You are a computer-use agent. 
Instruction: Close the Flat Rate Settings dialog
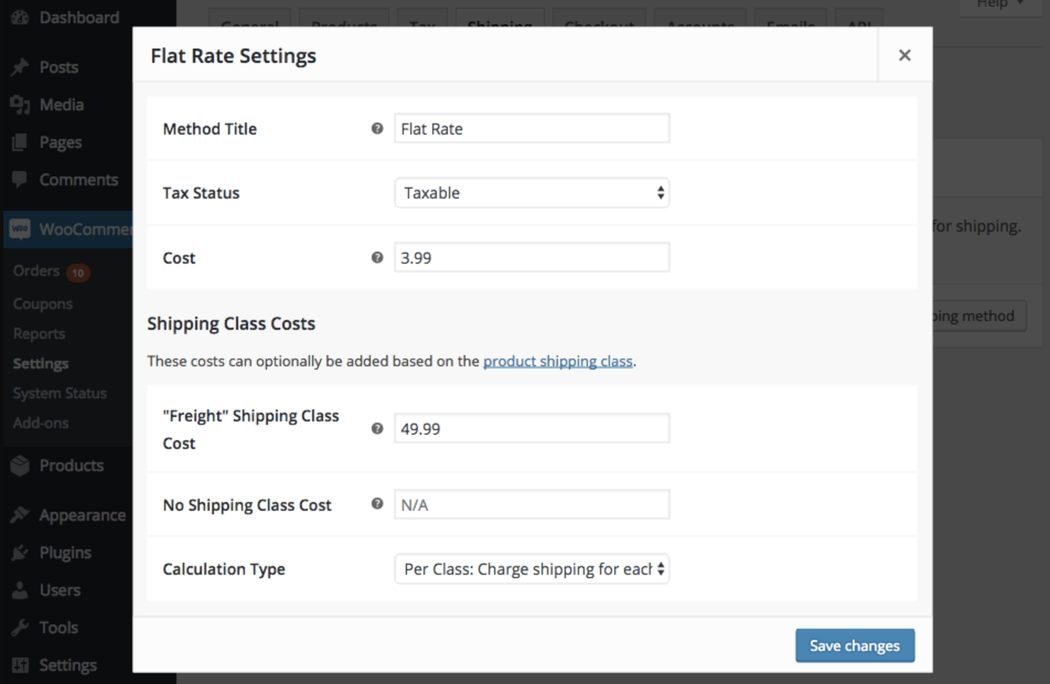pos(904,56)
